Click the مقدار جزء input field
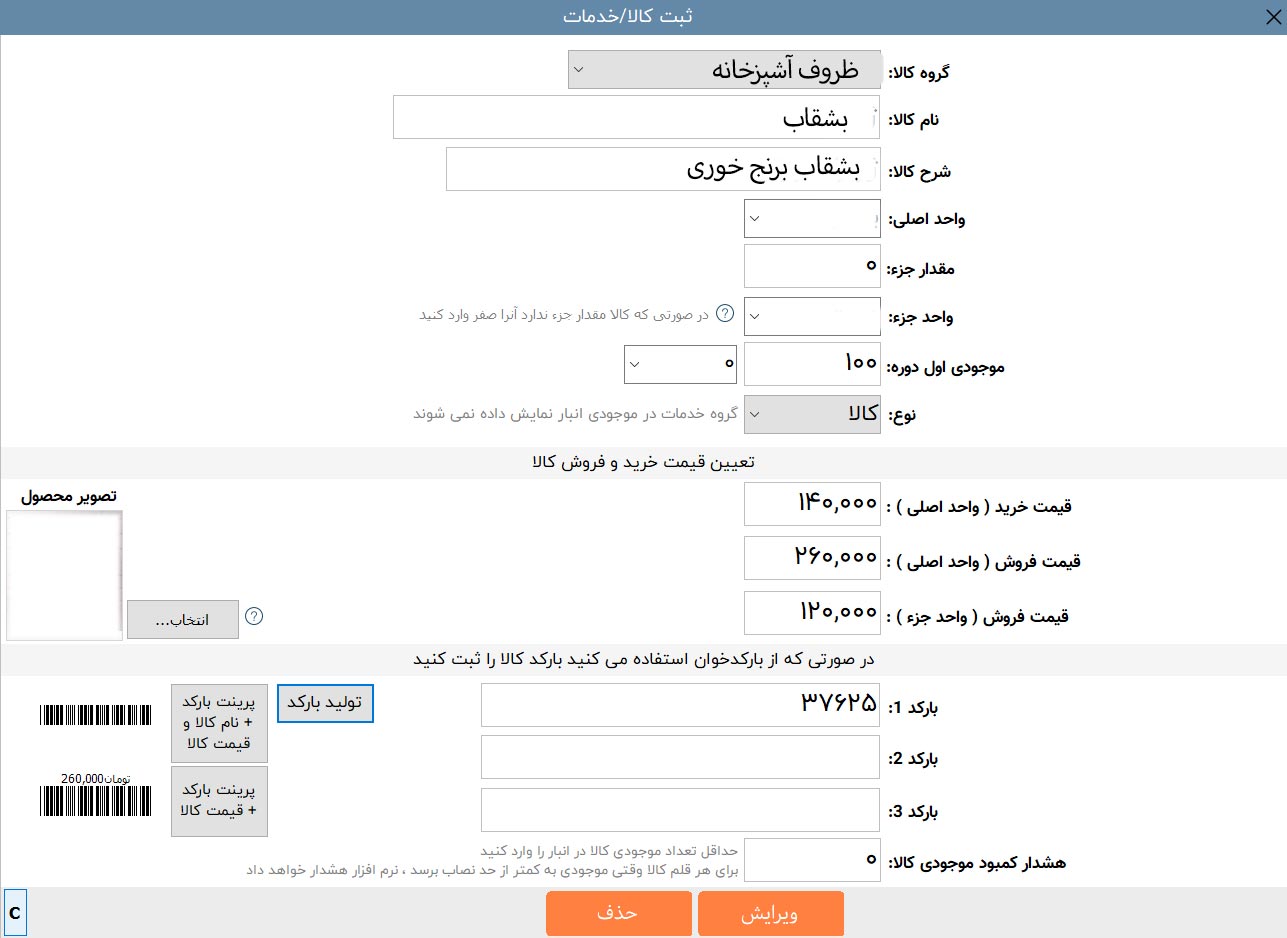Screen dimensions: 1287x938 [812, 266]
